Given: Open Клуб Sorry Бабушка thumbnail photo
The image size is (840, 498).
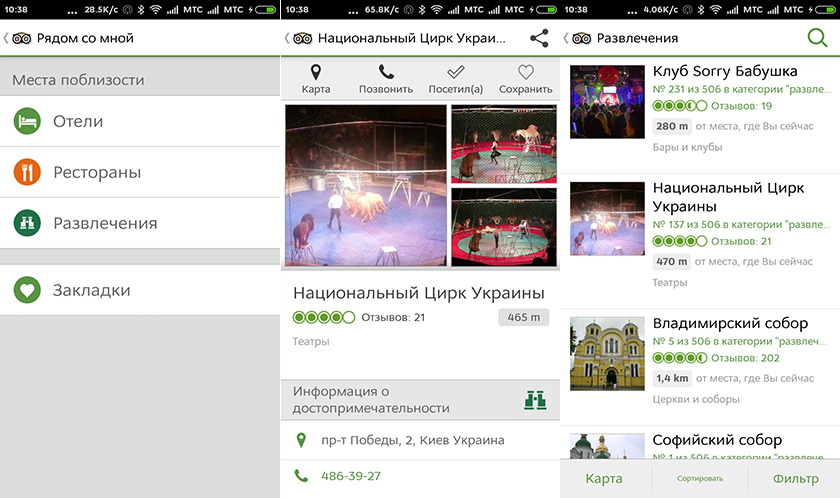Looking at the screenshot, I should pos(607,102).
